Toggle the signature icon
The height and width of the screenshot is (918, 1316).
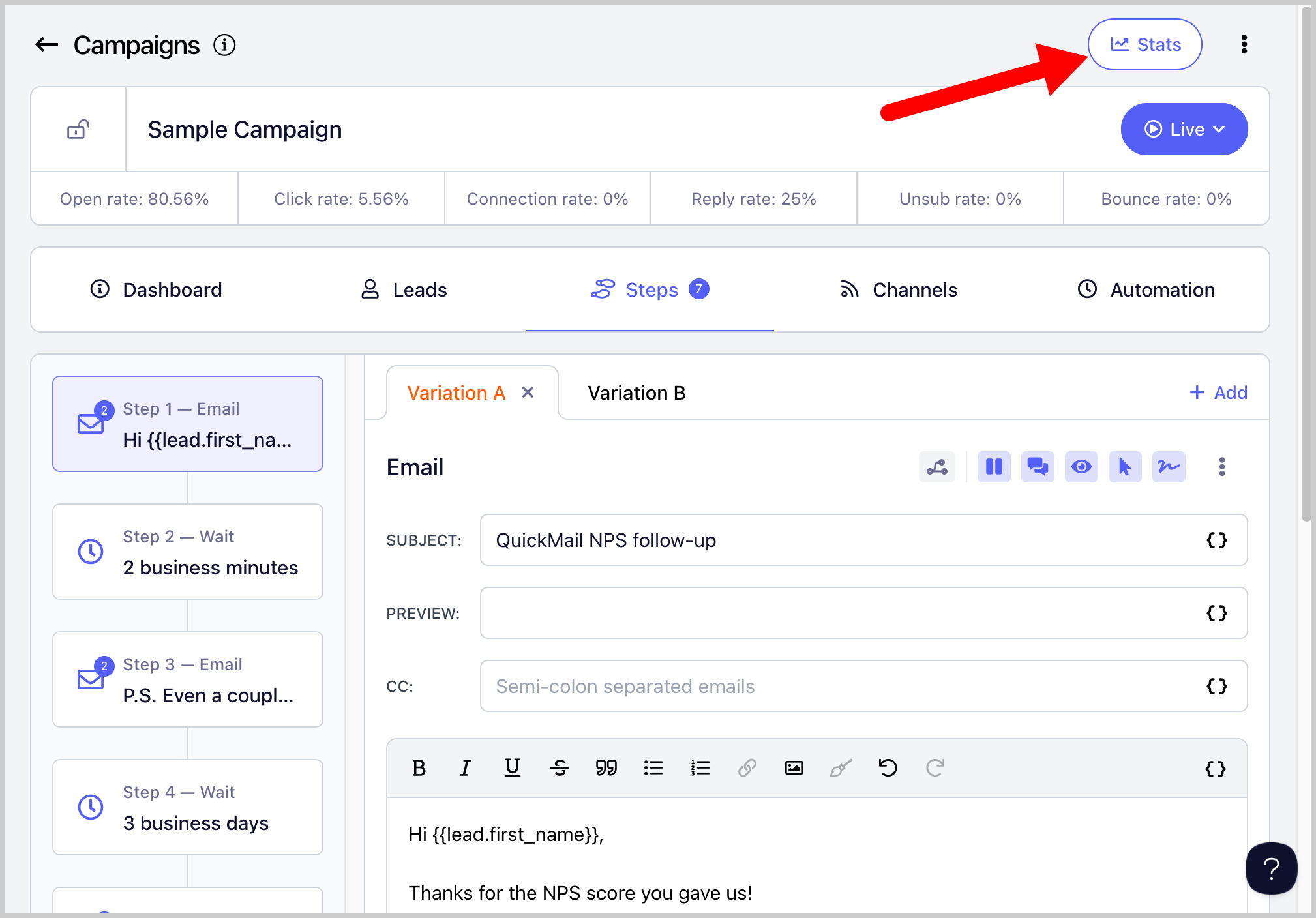(1169, 467)
